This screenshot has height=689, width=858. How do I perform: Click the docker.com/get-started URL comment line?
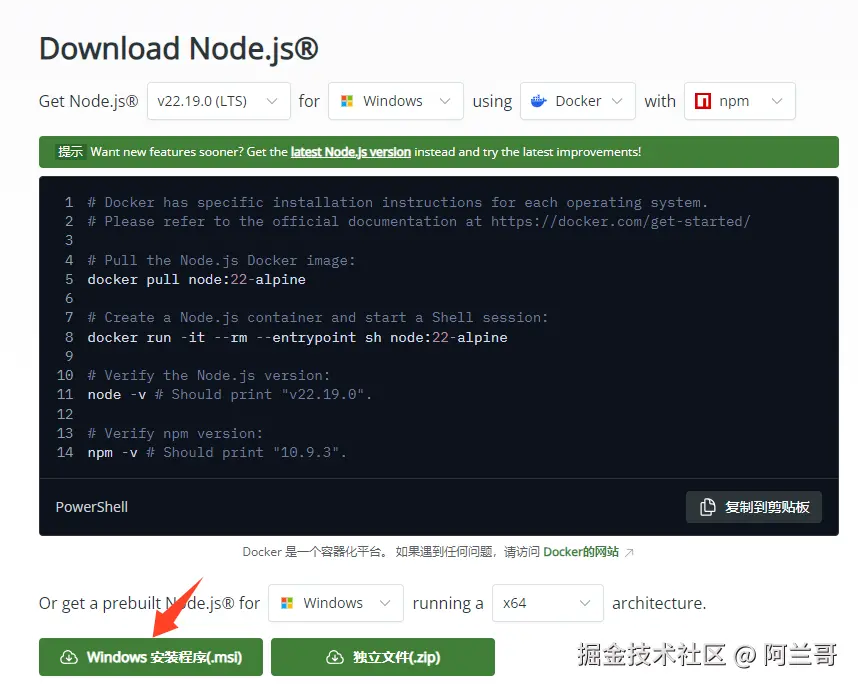[x=419, y=222]
